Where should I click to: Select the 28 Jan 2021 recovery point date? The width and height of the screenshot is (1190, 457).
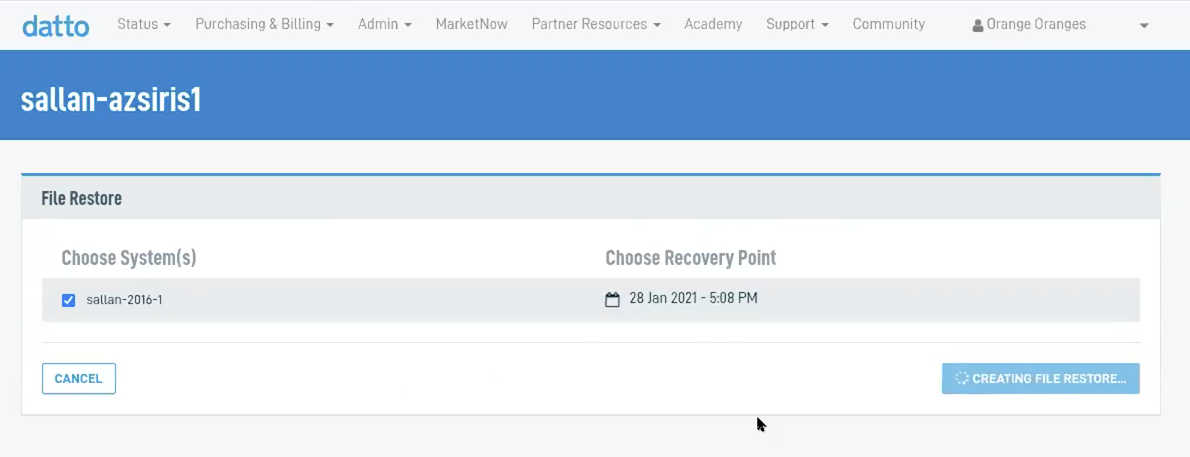[693, 298]
